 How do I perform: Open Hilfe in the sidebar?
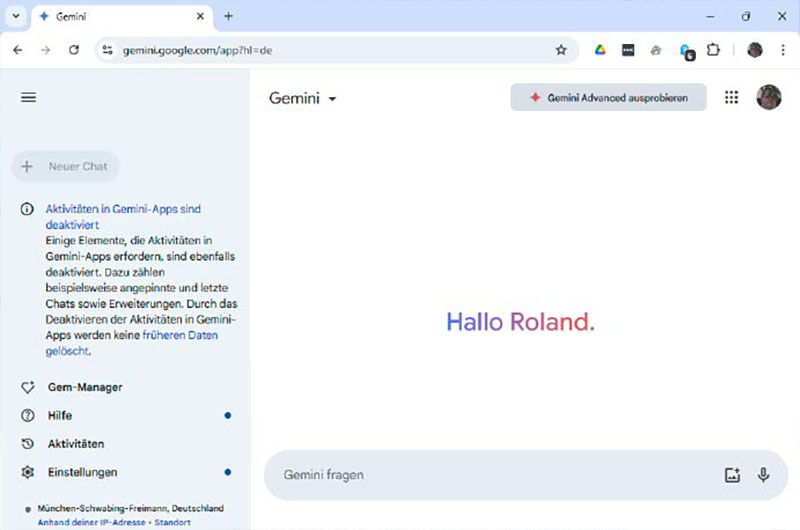click(60, 415)
